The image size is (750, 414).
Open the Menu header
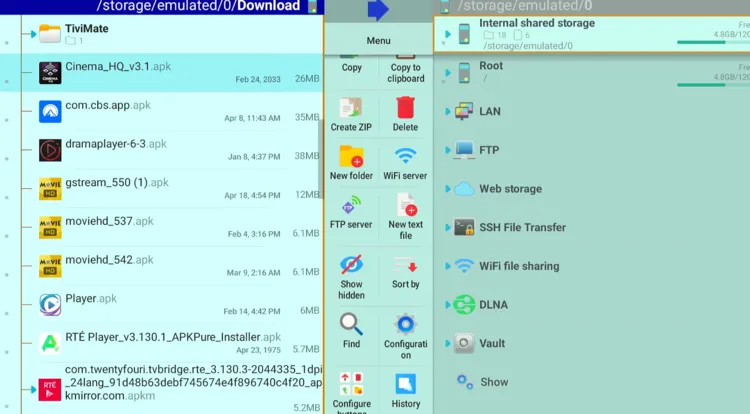[378, 41]
